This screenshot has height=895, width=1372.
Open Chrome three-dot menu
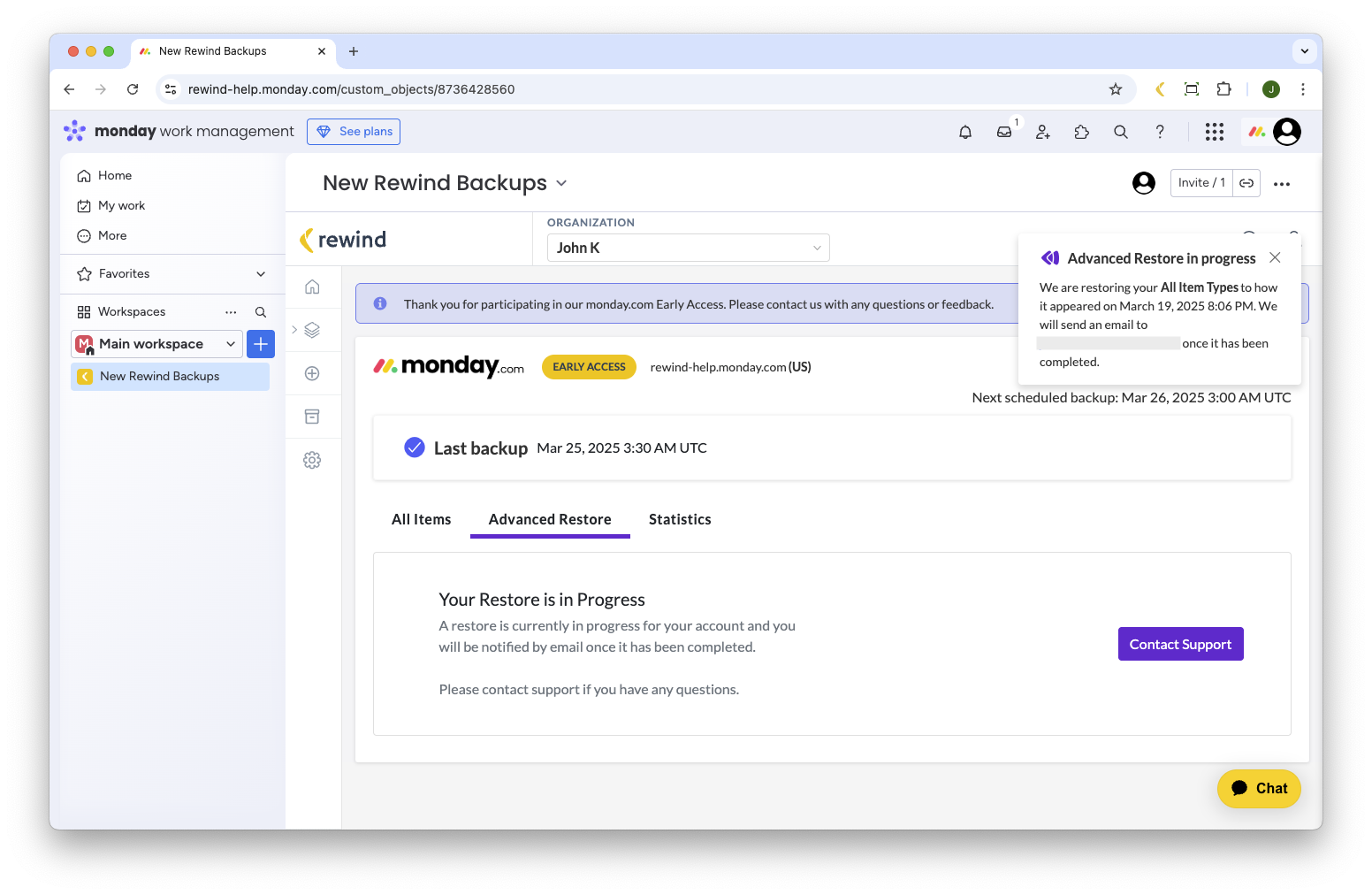tap(1303, 89)
